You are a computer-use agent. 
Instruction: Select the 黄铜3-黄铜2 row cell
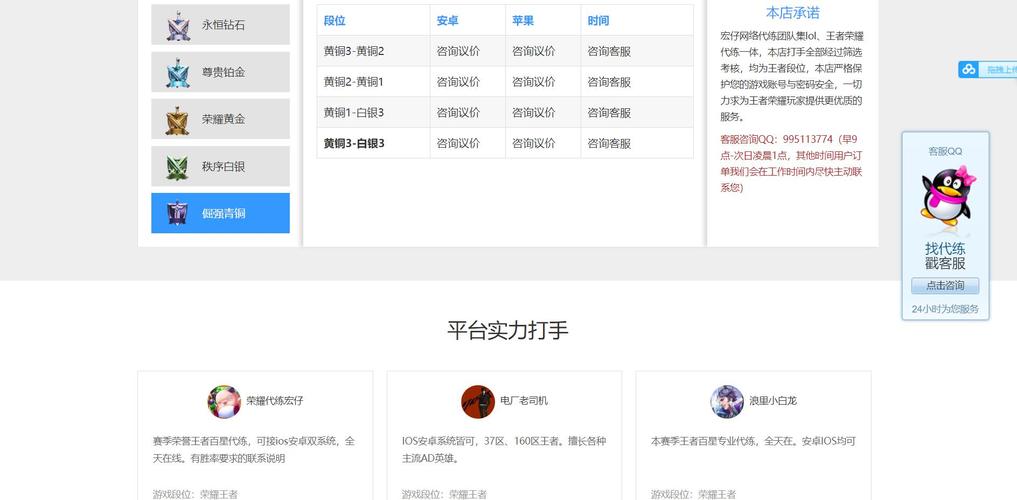(x=373, y=51)
